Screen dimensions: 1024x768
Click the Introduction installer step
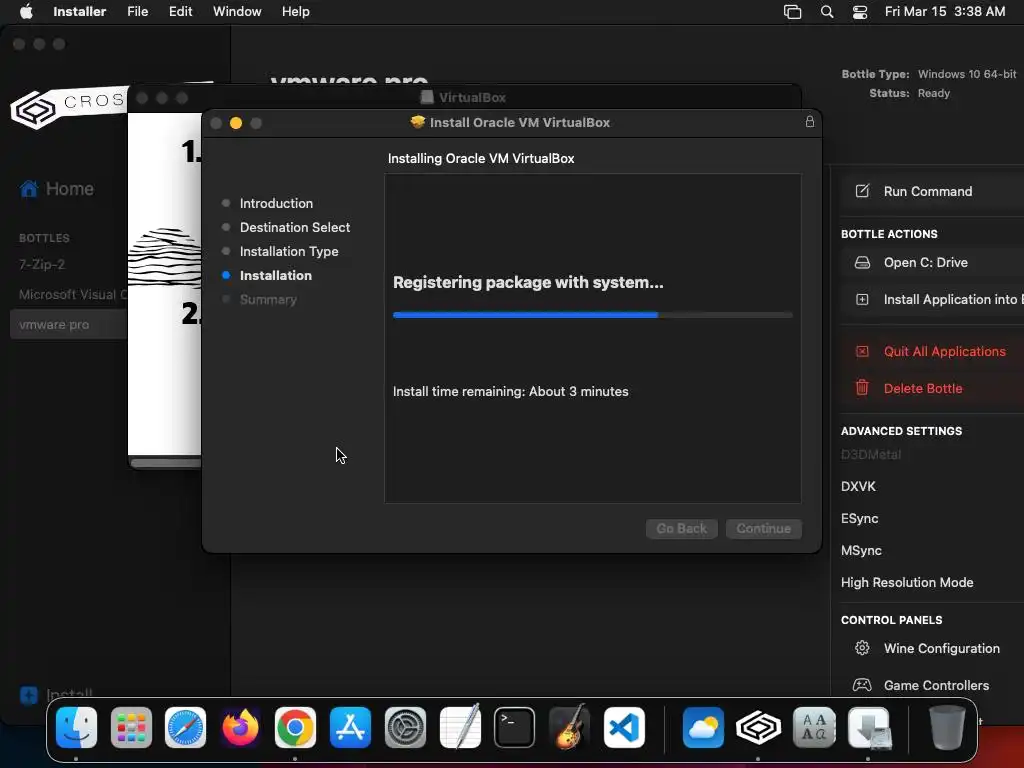(276, 203)
